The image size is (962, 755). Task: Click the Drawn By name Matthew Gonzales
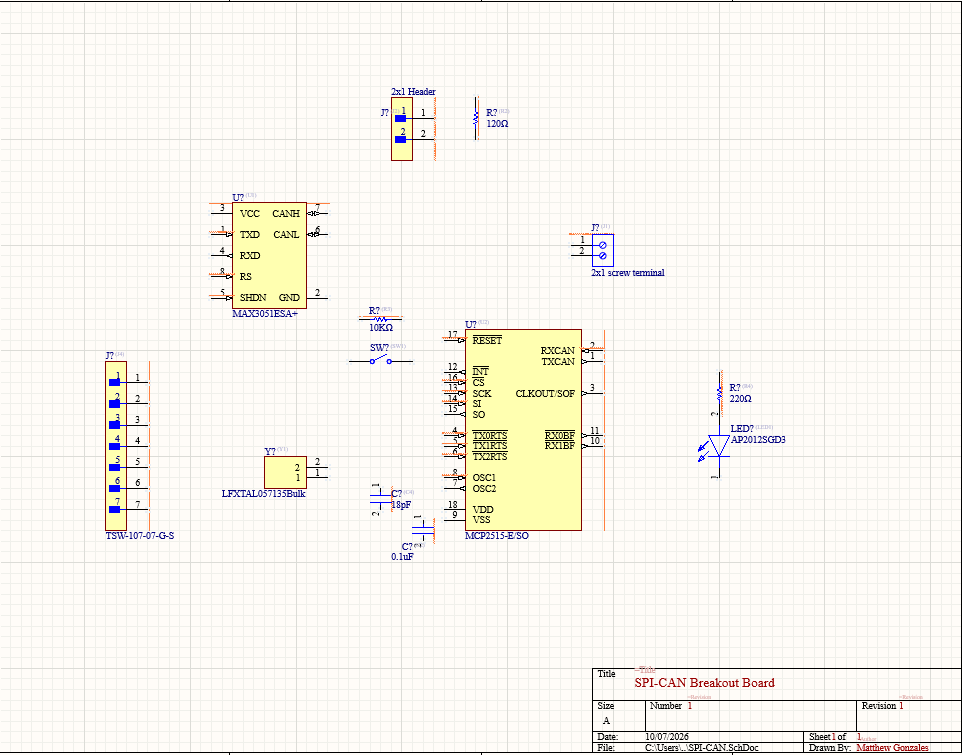[x=892, y=748]
